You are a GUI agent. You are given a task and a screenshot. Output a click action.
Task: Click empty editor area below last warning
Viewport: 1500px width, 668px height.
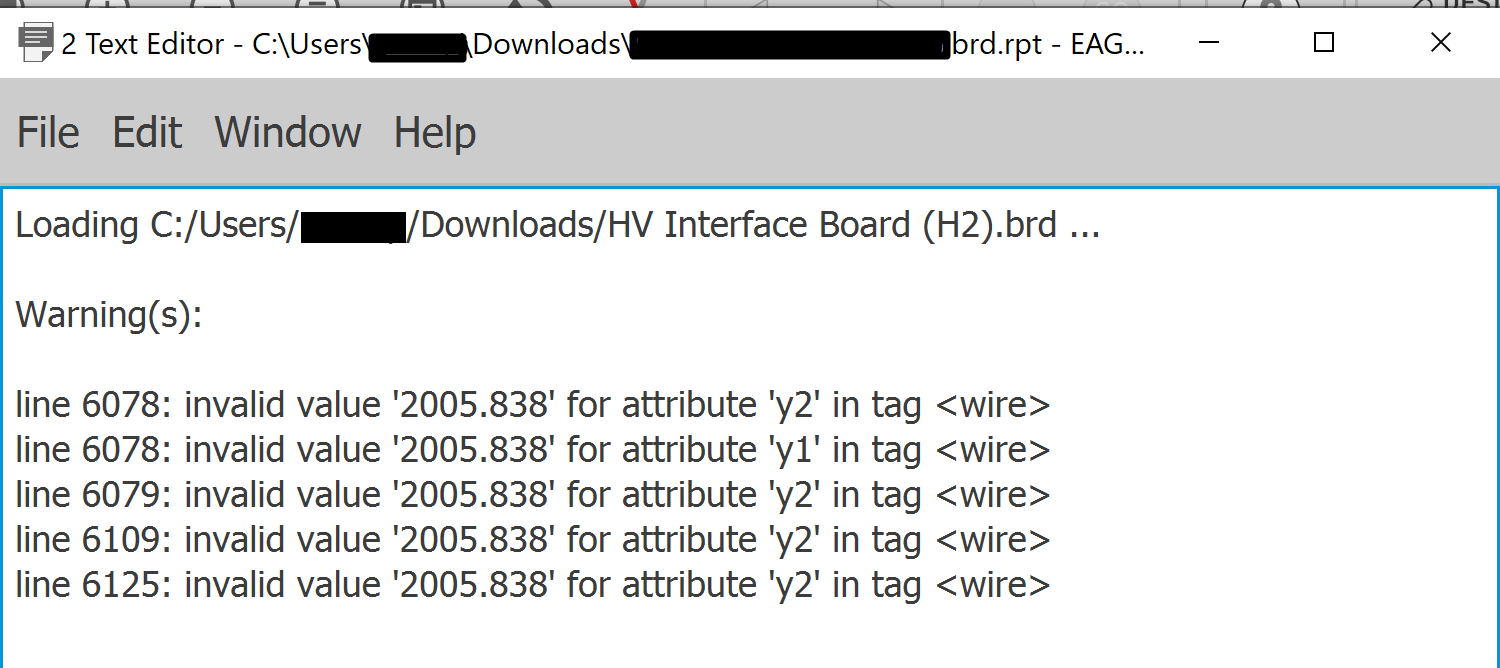point(750,638)
